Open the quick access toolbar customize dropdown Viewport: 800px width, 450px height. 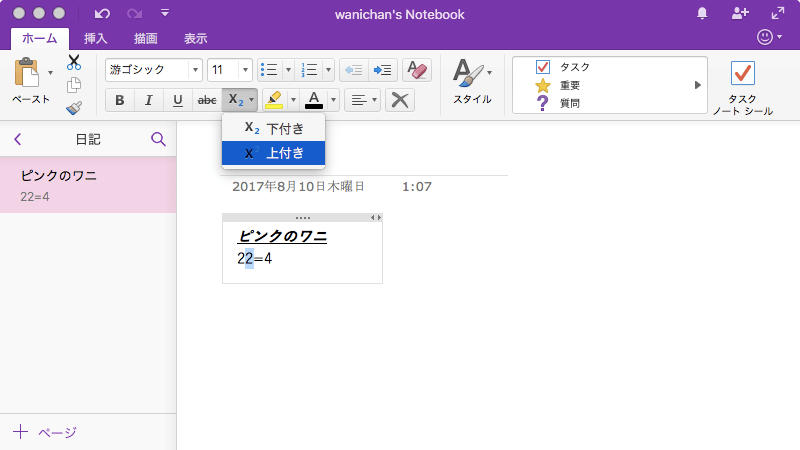[165, 13]
